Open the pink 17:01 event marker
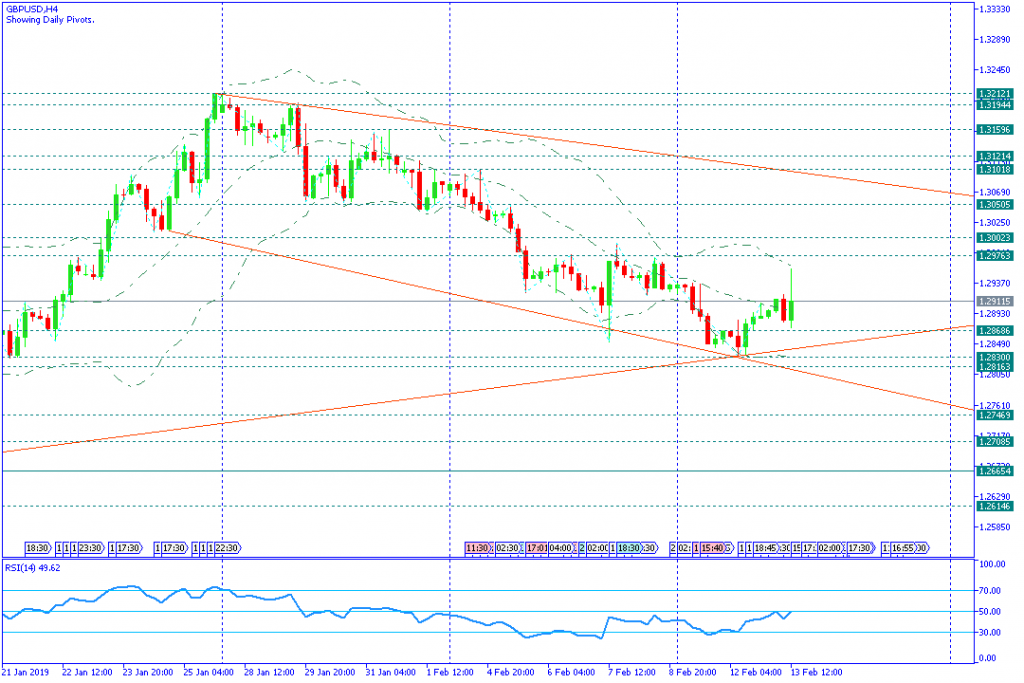The width and height of the screenshot is (1024, 683). 535,548
